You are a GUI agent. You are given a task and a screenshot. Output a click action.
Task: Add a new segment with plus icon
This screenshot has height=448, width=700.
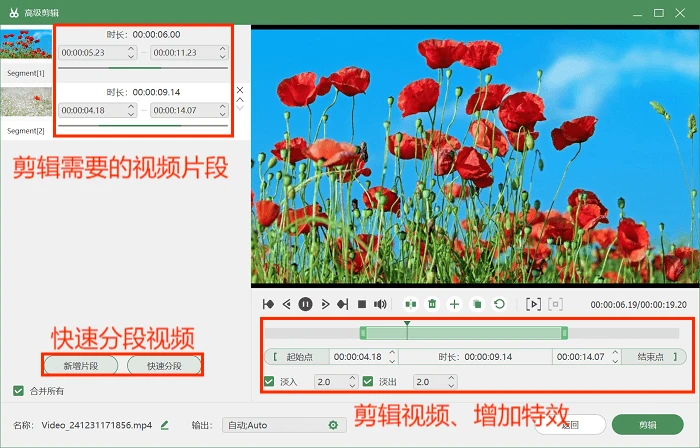(x=454, y=304)
